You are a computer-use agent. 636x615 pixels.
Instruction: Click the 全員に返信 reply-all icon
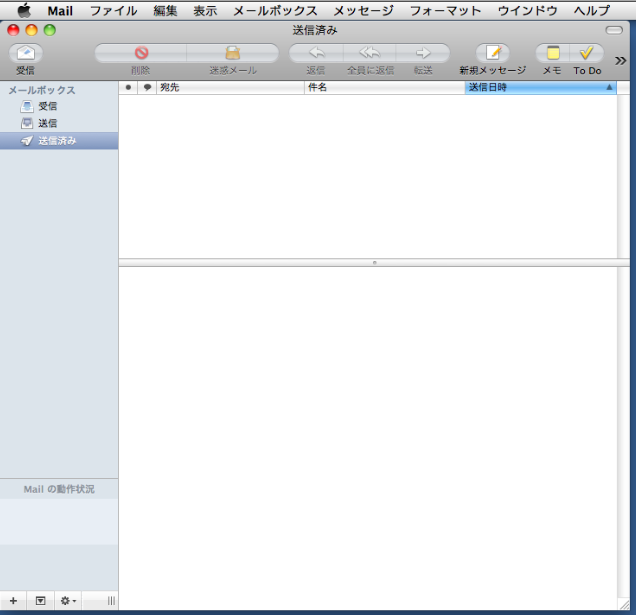(x=369, y=54)
